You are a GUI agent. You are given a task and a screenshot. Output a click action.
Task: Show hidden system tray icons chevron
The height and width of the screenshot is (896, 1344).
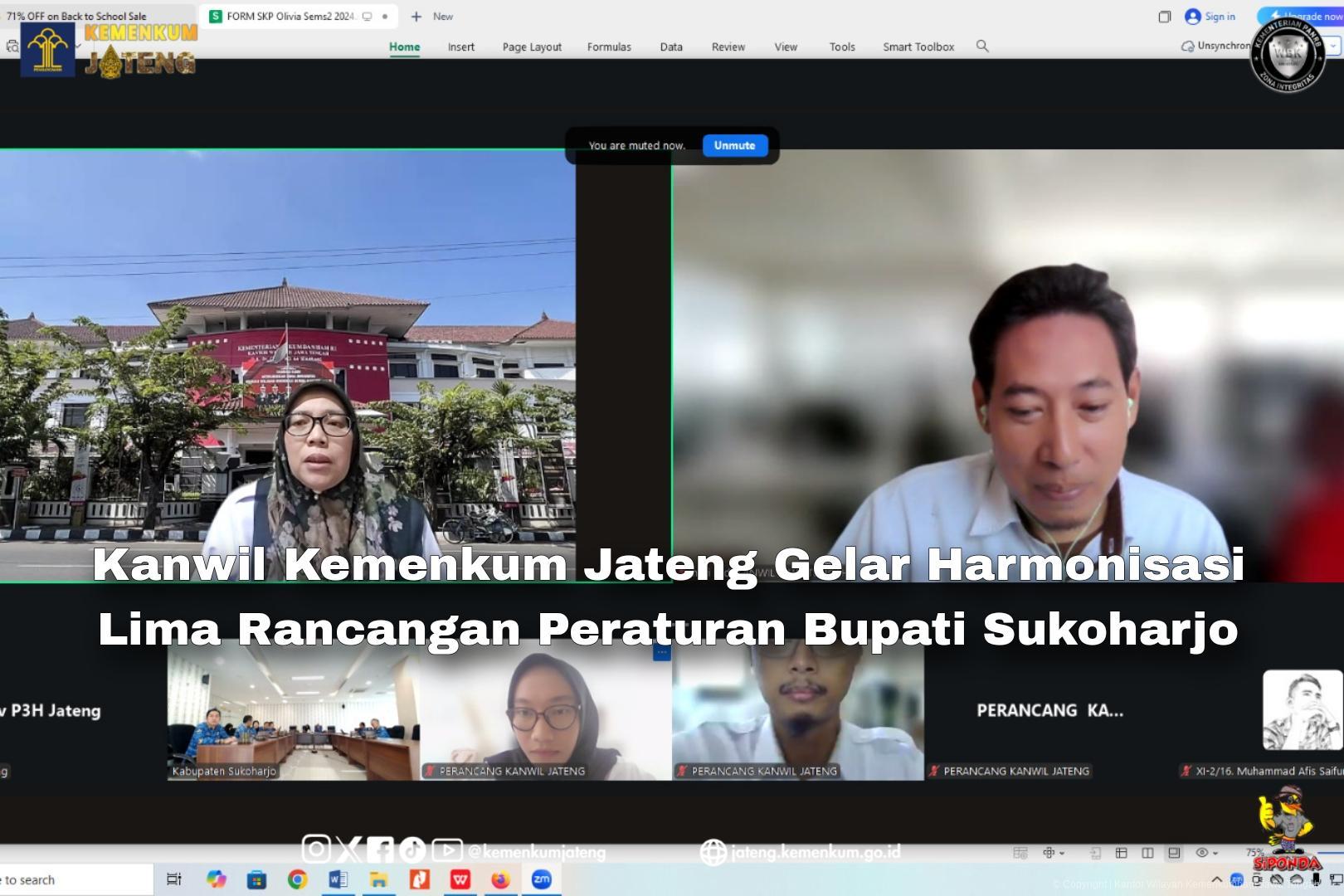coord(1216,879)
